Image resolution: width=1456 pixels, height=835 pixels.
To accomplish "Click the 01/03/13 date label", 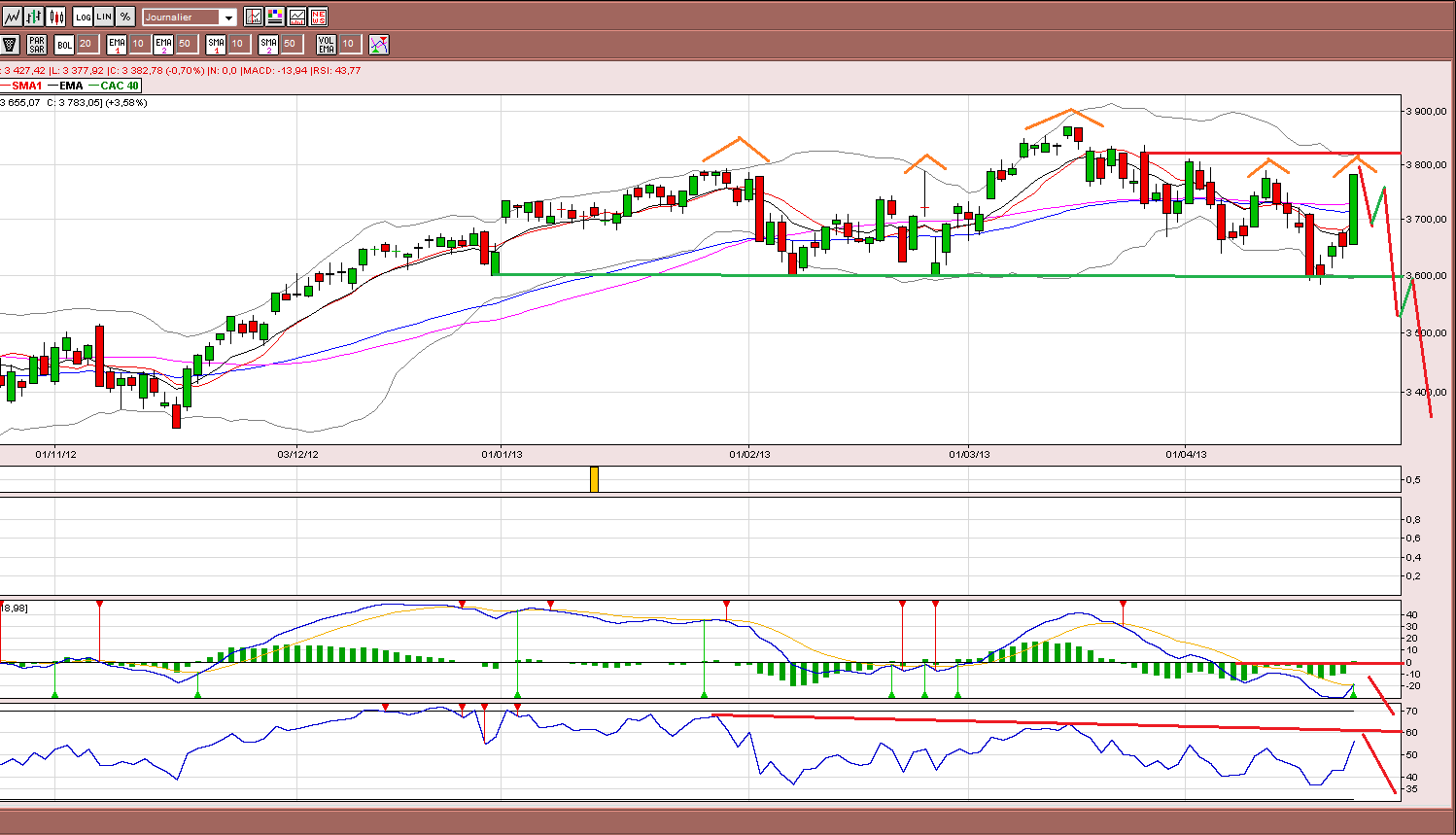I will [969, 454].
